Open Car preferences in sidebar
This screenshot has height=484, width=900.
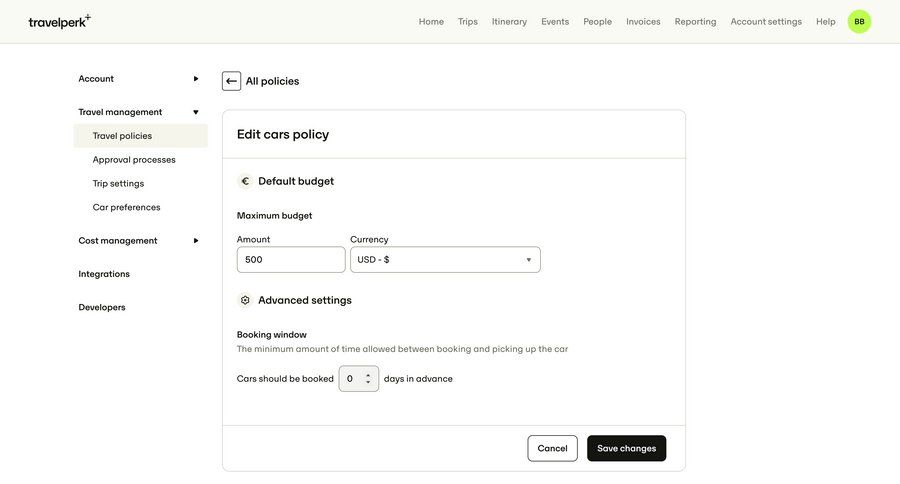coord(126,208)
